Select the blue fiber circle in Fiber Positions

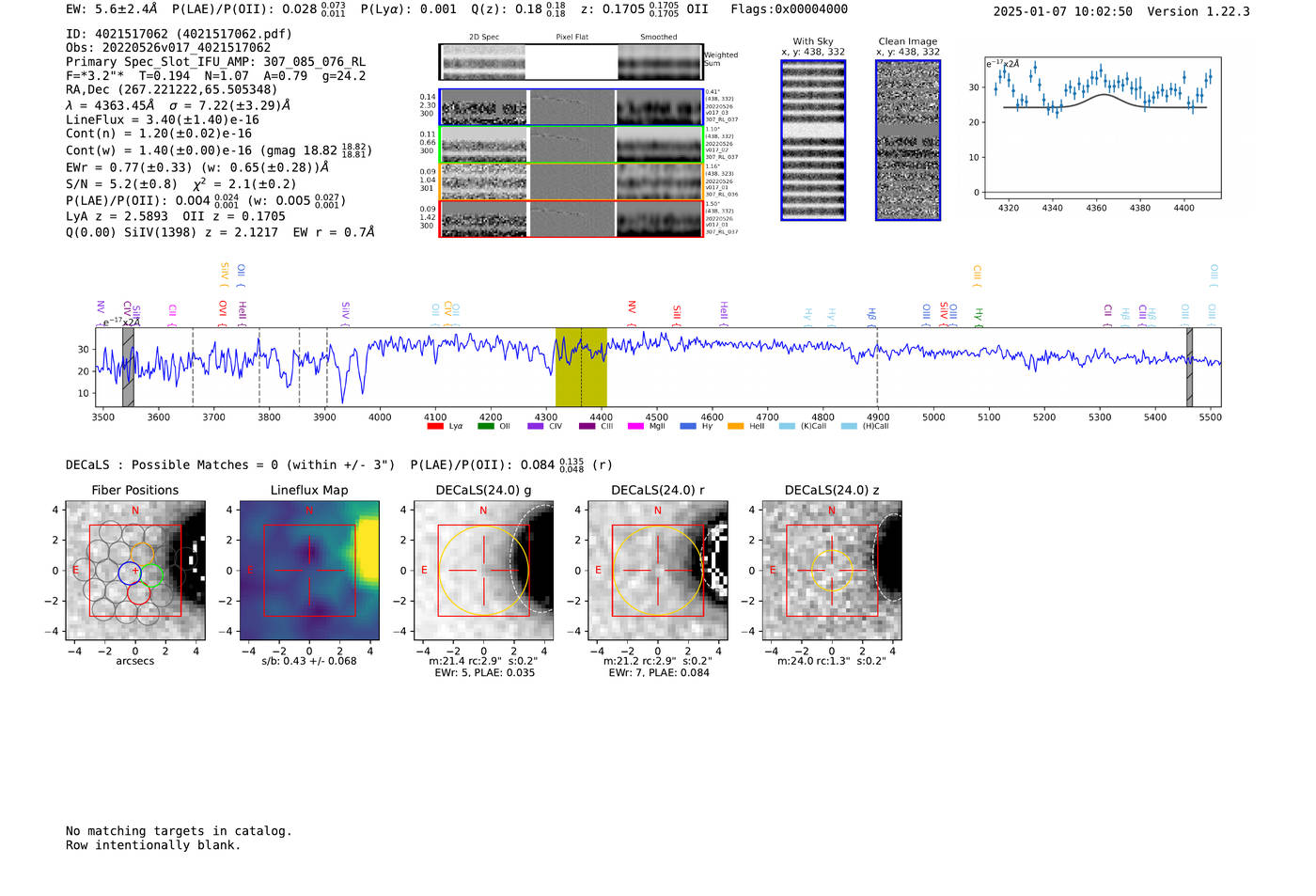(x=130, y=572)
